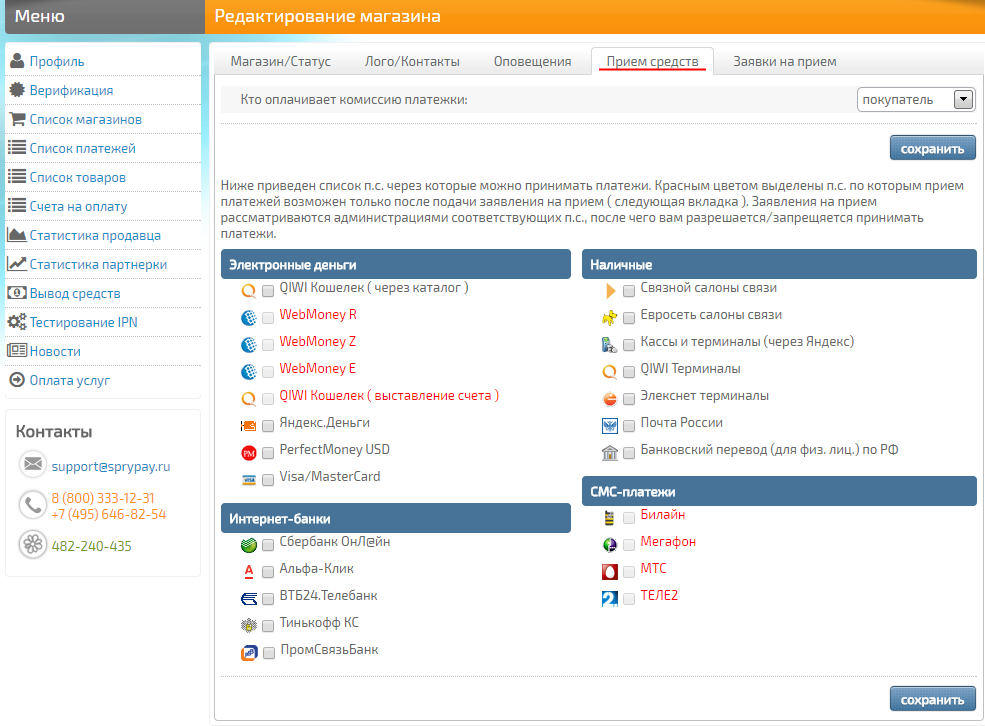Click the top сохранить button

coord(932,148)
